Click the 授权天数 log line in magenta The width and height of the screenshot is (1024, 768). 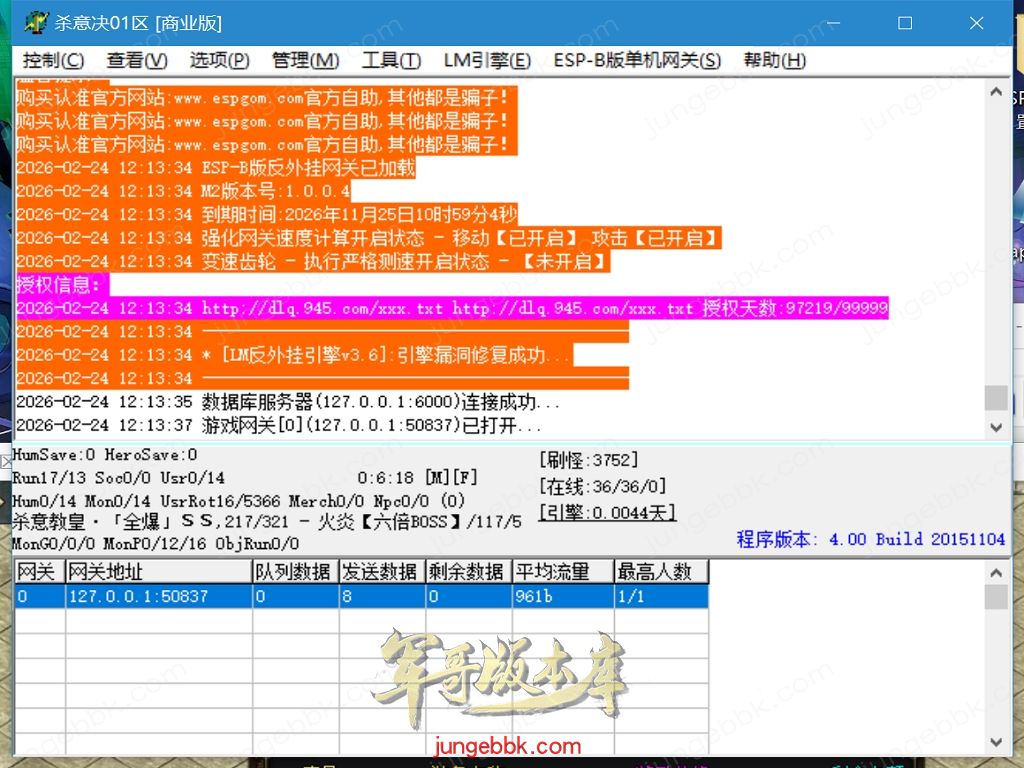click(450, 308)
